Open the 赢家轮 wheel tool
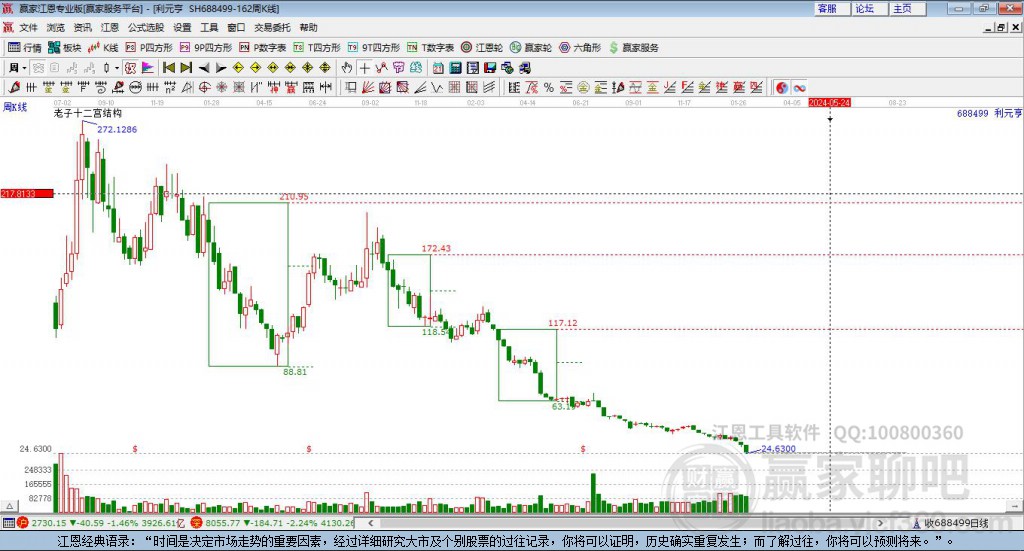Screen dimensions: 1024x551 (x=531, y=48)
